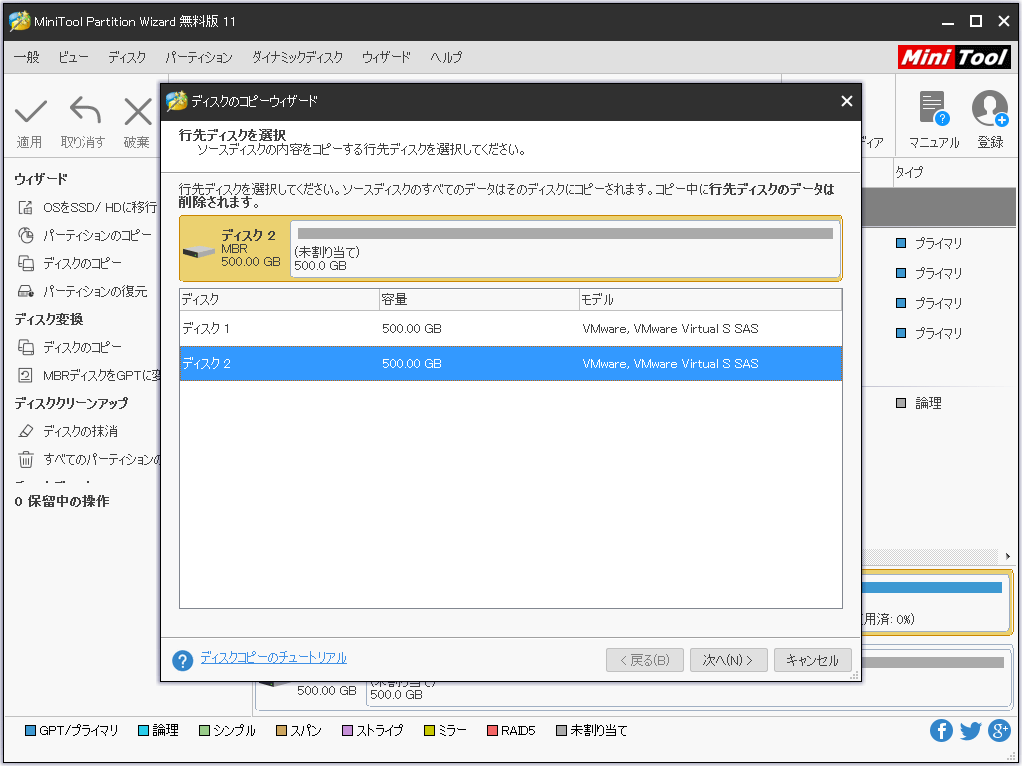Click the Undo (取り消す) arrow icon
This screenshot has width=1022, height=766.
(84, 112)
